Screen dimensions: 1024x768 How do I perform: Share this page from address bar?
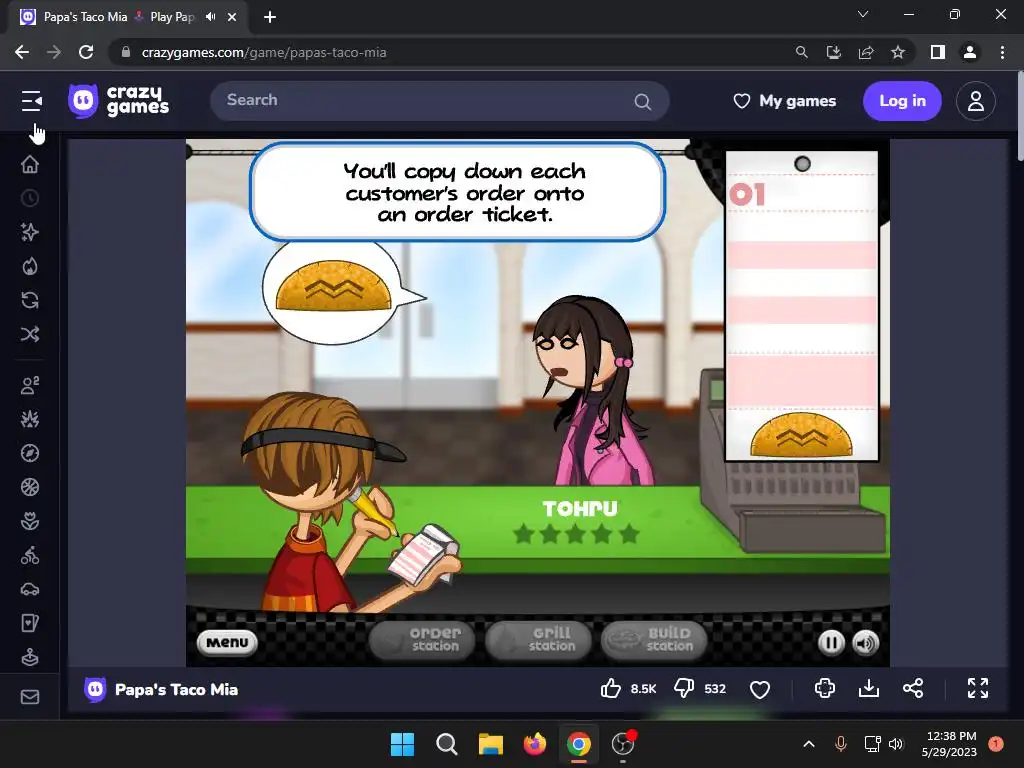pos(866,52)
